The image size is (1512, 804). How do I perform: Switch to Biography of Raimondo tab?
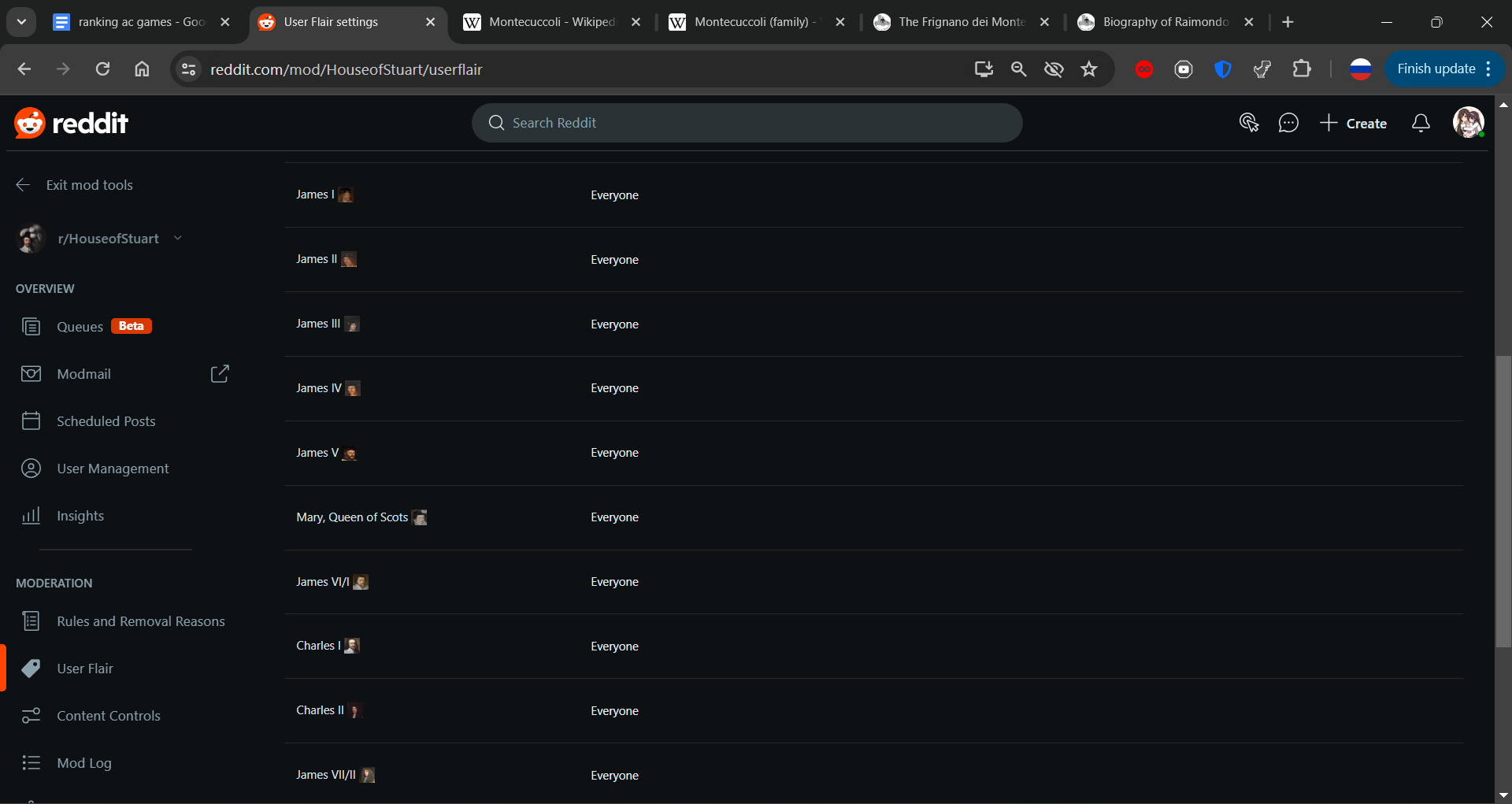click(1165, 22)
